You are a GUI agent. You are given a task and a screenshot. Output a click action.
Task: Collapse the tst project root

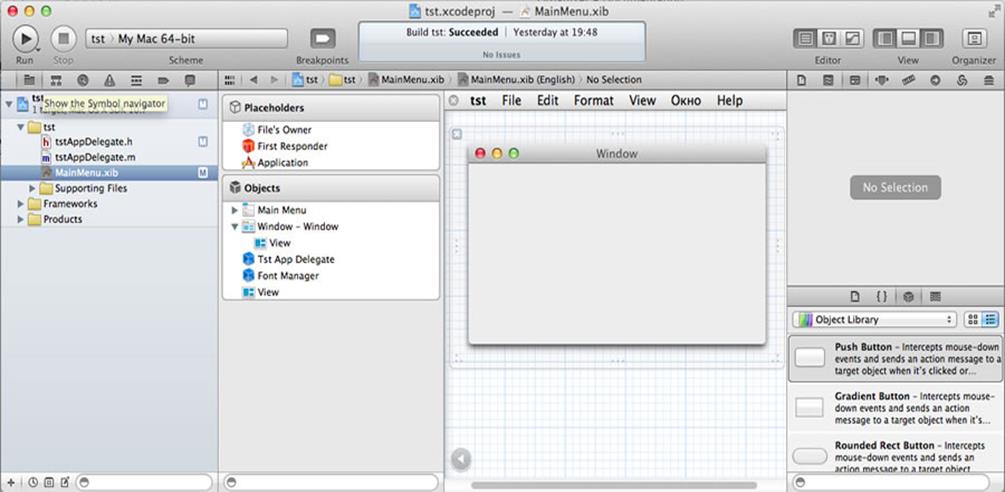(9, 104)
